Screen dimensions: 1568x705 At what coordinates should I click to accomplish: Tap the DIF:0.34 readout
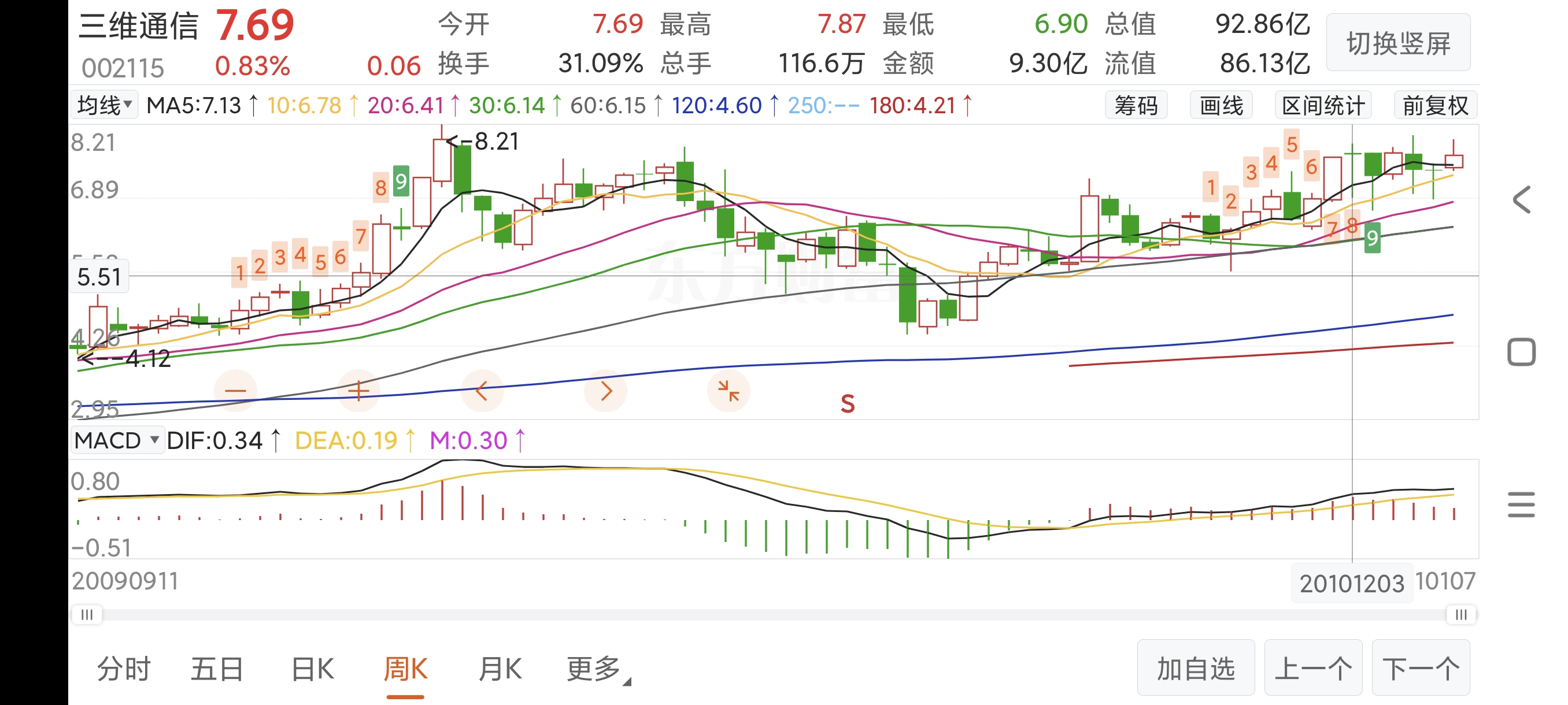tap(215, 440)
